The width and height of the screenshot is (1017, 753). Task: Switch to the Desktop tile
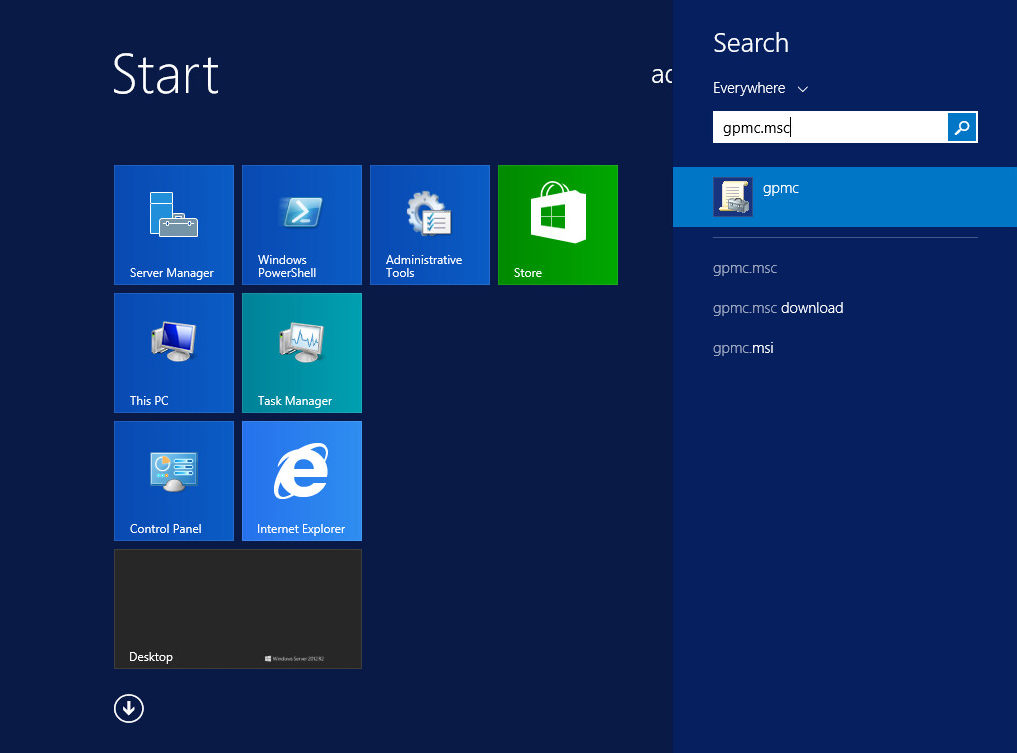[238, 609]
